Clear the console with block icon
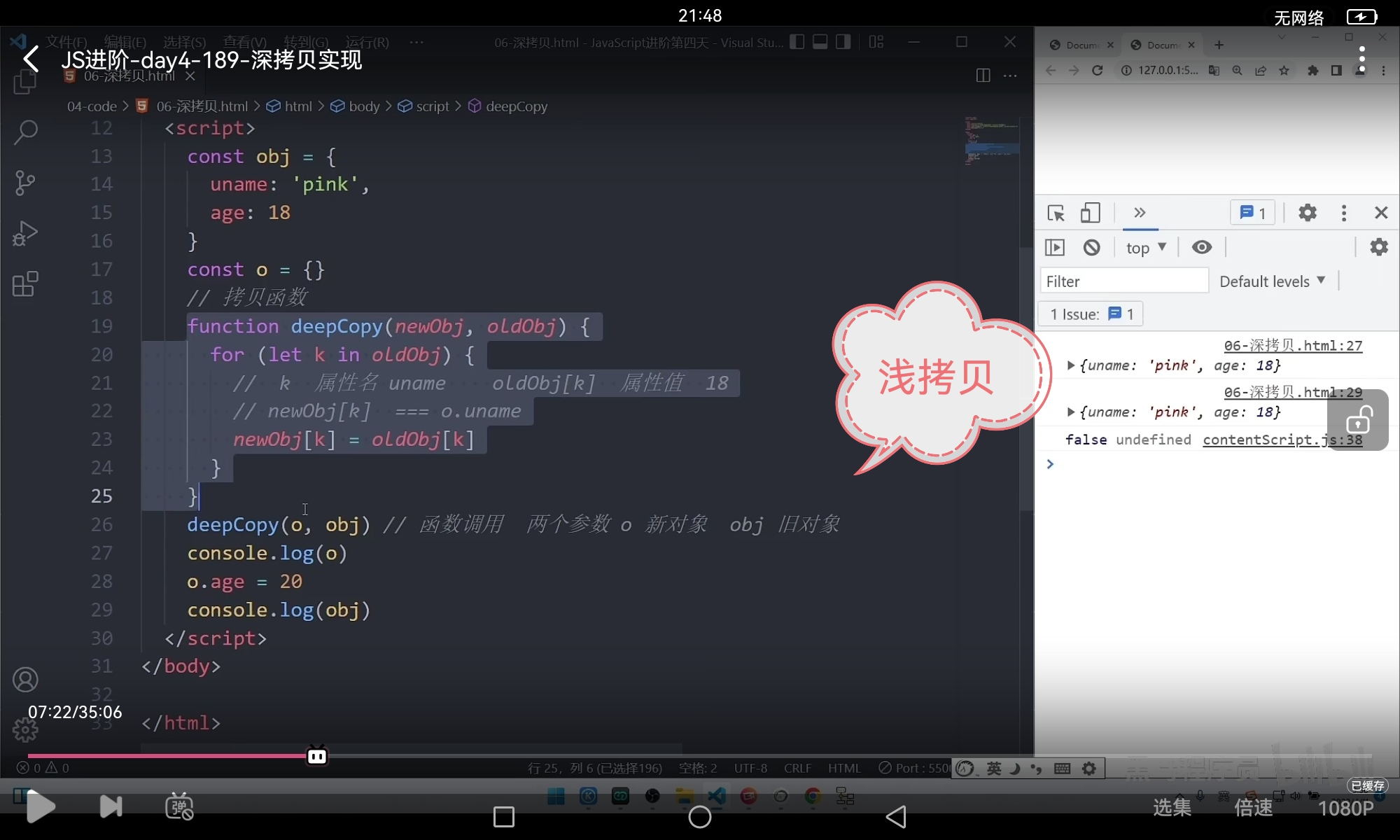Viewport: 1400px width, 840px height. pos(1091,247)
